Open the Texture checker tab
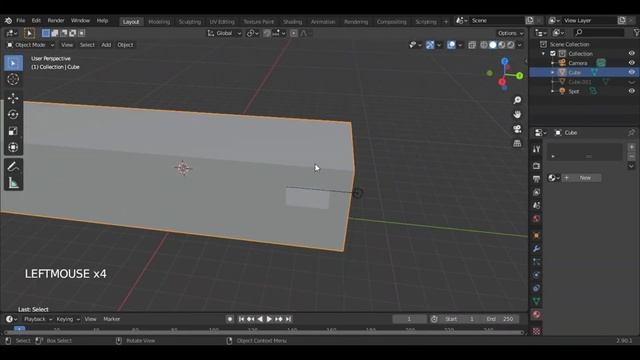 pyautogui.click(x=536, y=330)
